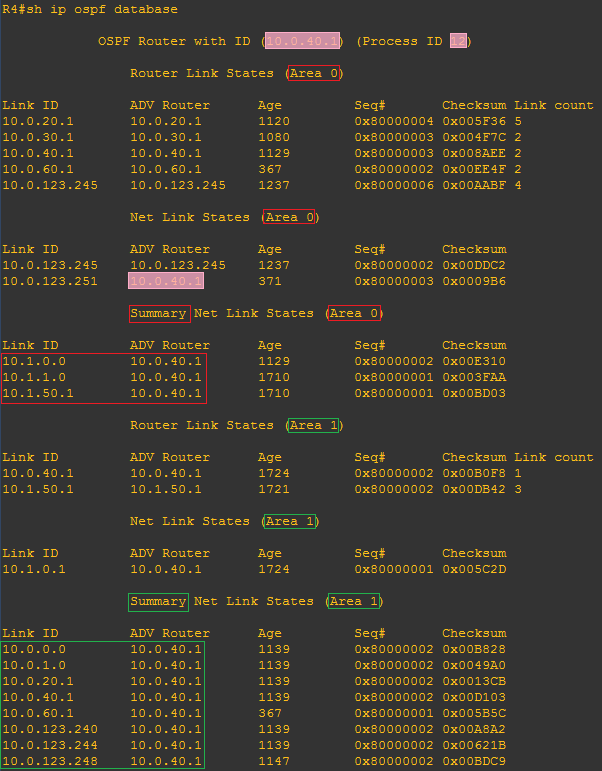The image size is (602, 771).
Task: Click 'Area 0' in first Router Link States heading
Action: [x=313, y=73]
